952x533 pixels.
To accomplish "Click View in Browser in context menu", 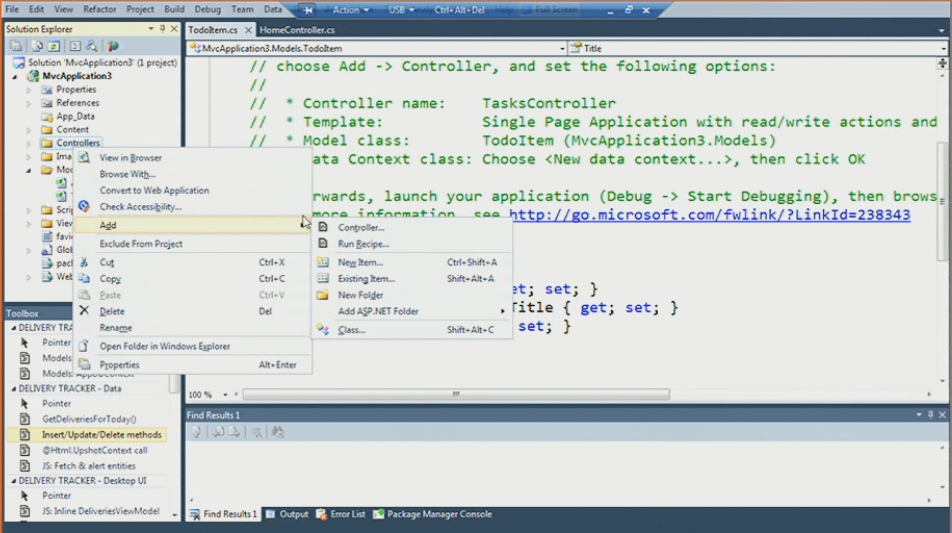I will click(131, 158).
